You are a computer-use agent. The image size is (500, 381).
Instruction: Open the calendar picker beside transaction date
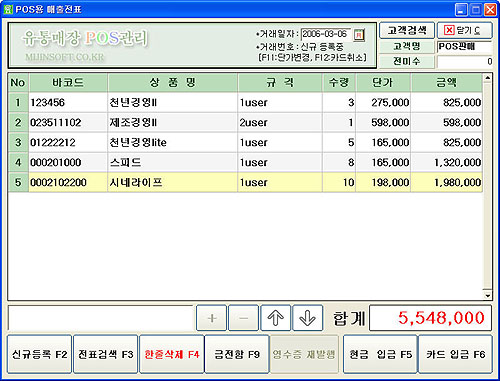click(x=359, y=34)
